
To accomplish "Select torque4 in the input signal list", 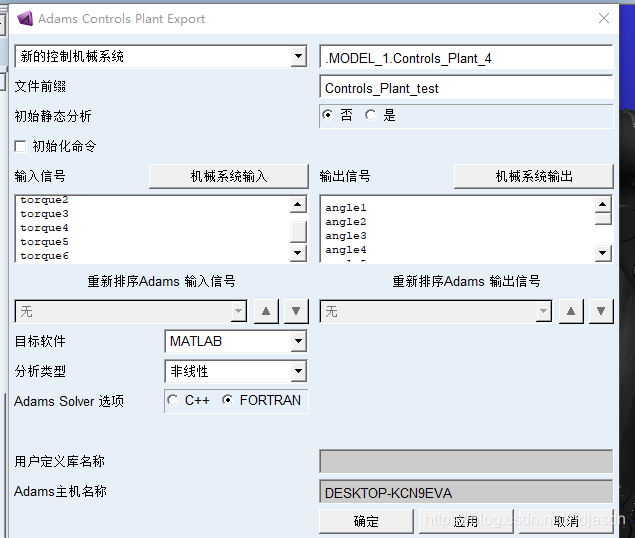I will pyautogui.click(x=45, y=228).
